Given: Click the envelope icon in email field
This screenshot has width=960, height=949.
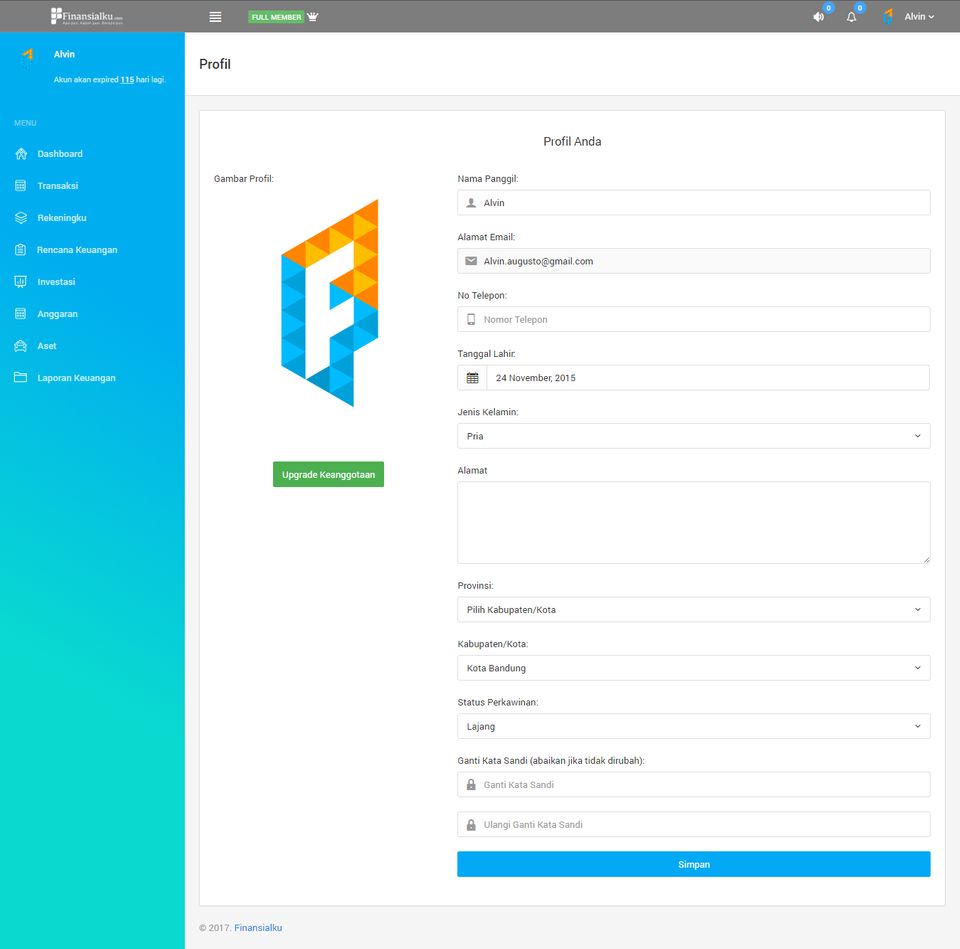Looking at the screenshot, I should click(471, 261).
